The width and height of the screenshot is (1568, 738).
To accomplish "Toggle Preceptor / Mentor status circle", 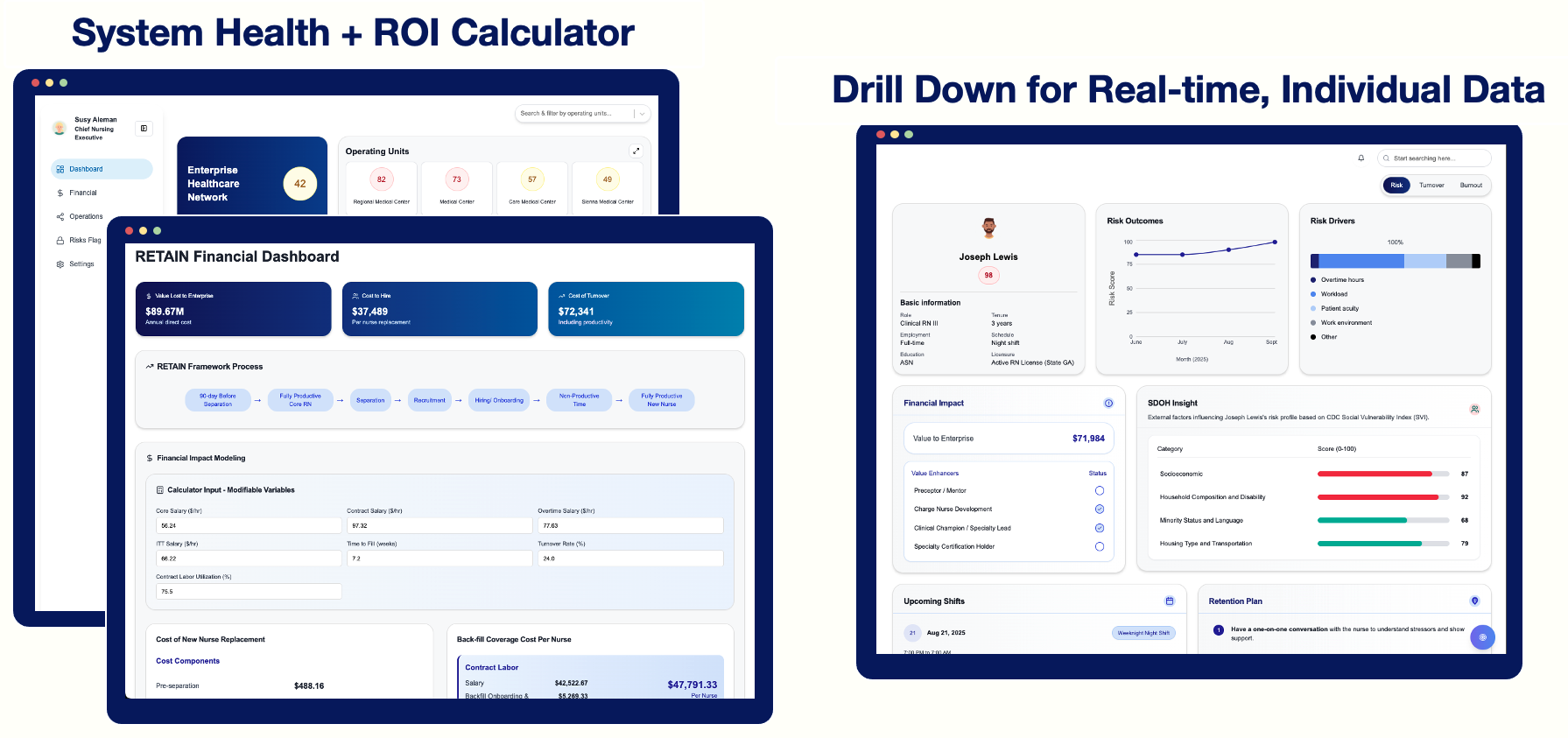I will click(x=1100, y=491).
